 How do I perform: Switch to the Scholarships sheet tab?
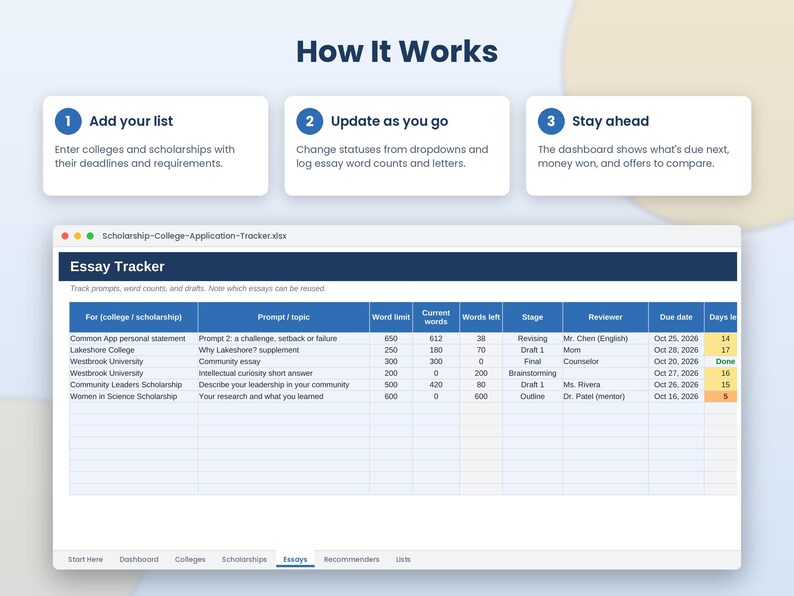point(244,559)
